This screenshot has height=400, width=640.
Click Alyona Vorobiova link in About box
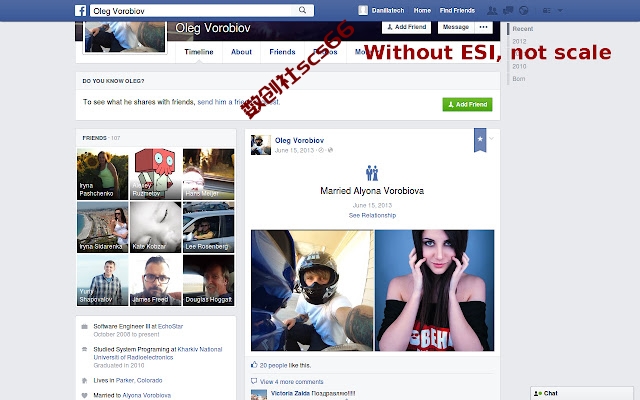pos(147,395)
